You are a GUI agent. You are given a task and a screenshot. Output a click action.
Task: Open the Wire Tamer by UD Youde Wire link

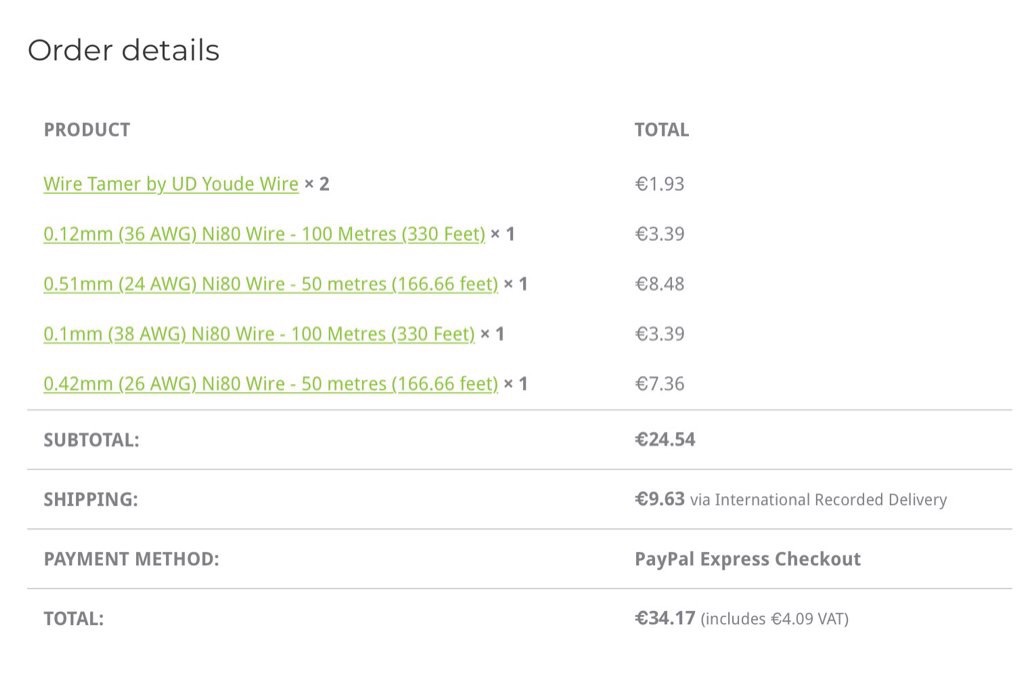[171, 184]
